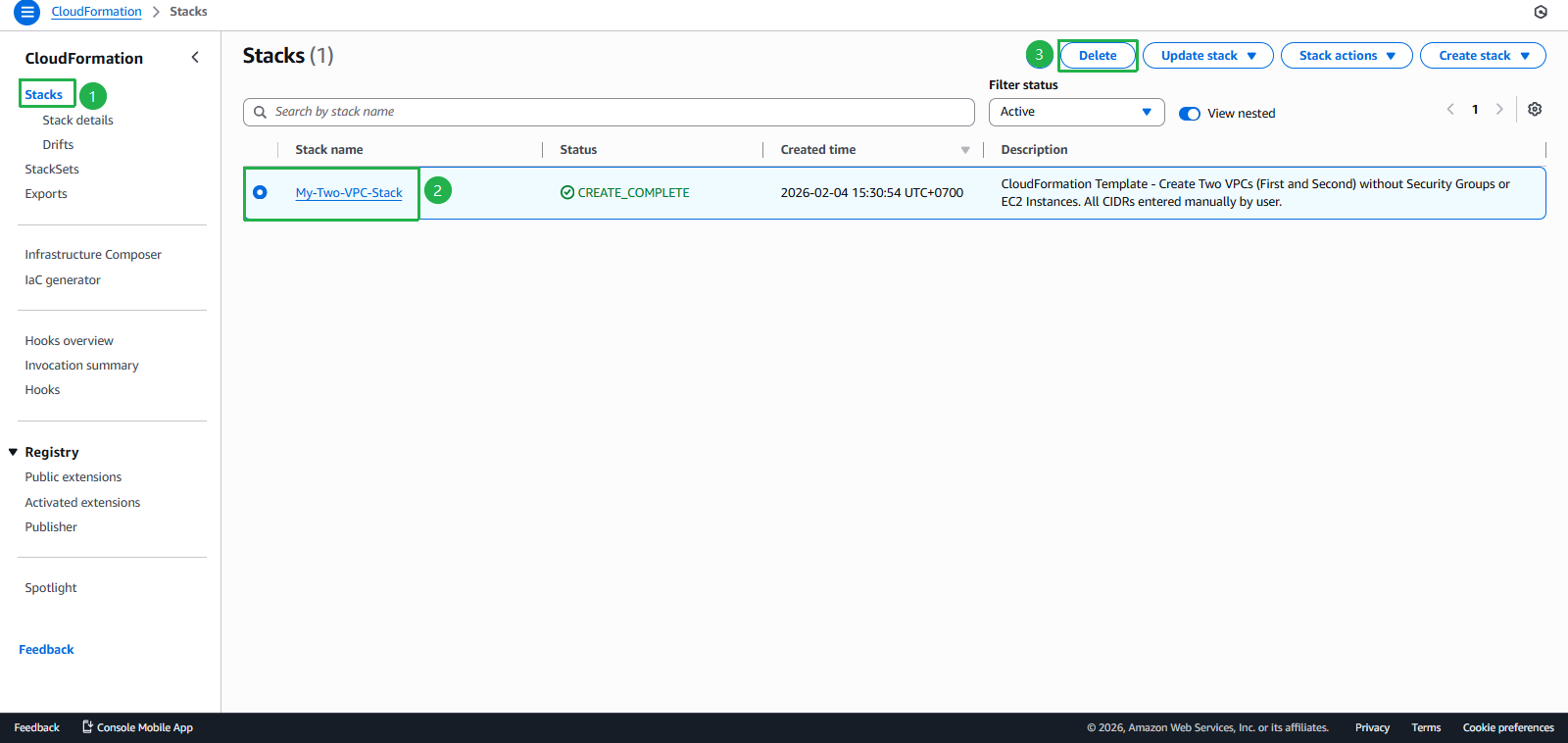This screenshot has height=743, width=1568.
Task: Go to the previous page of stacks
Action: click(1450, 109)
